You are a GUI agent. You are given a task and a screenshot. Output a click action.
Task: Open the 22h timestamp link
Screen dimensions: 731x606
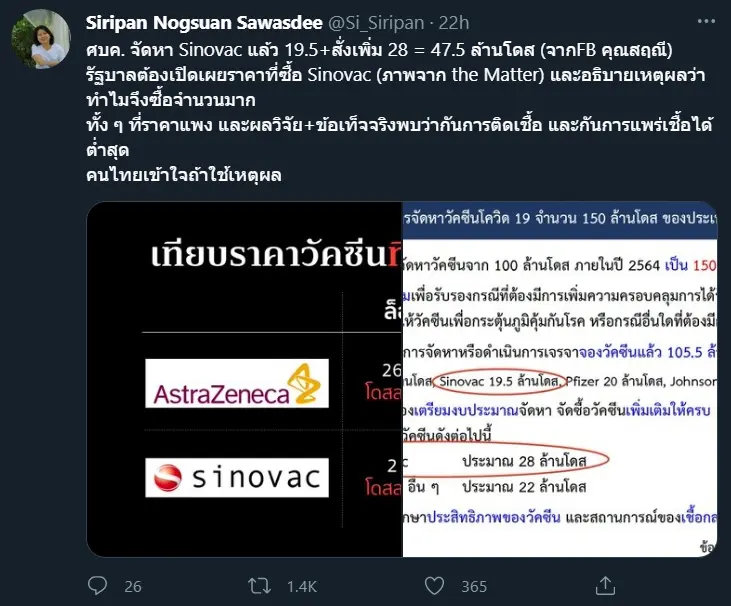454,23
